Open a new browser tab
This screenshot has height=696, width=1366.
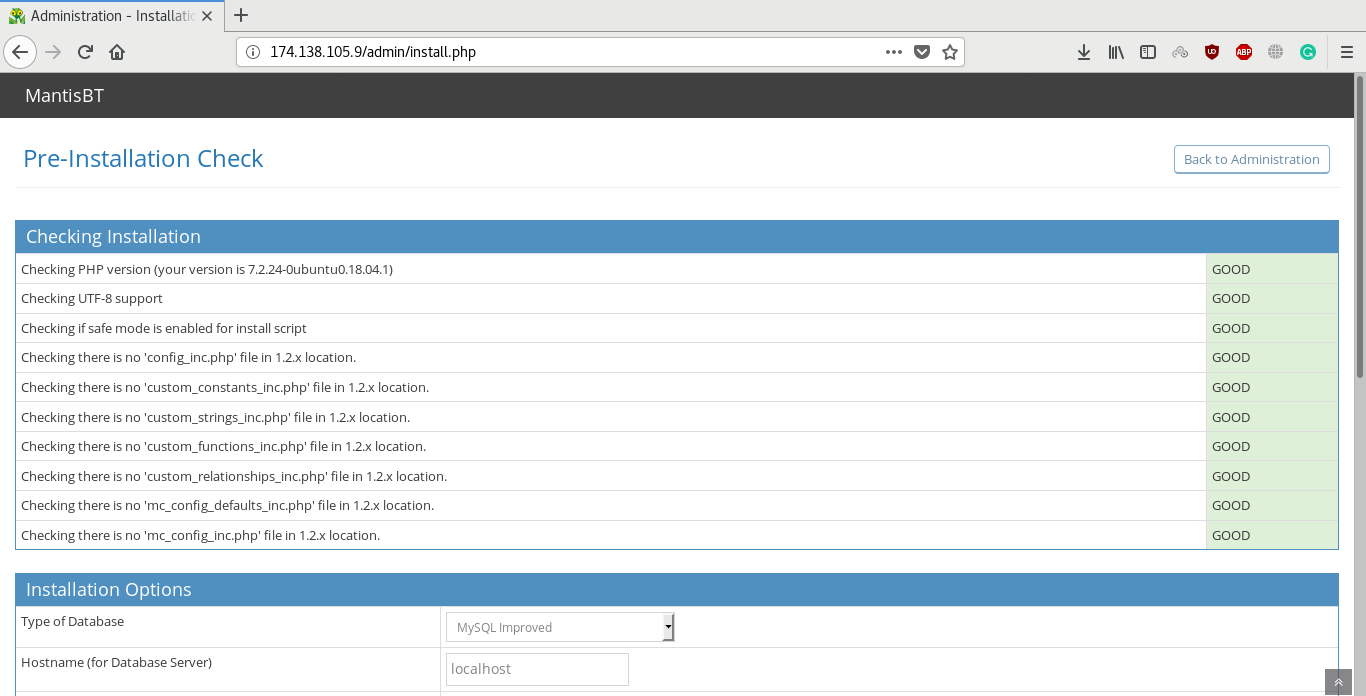coord(240,15)
